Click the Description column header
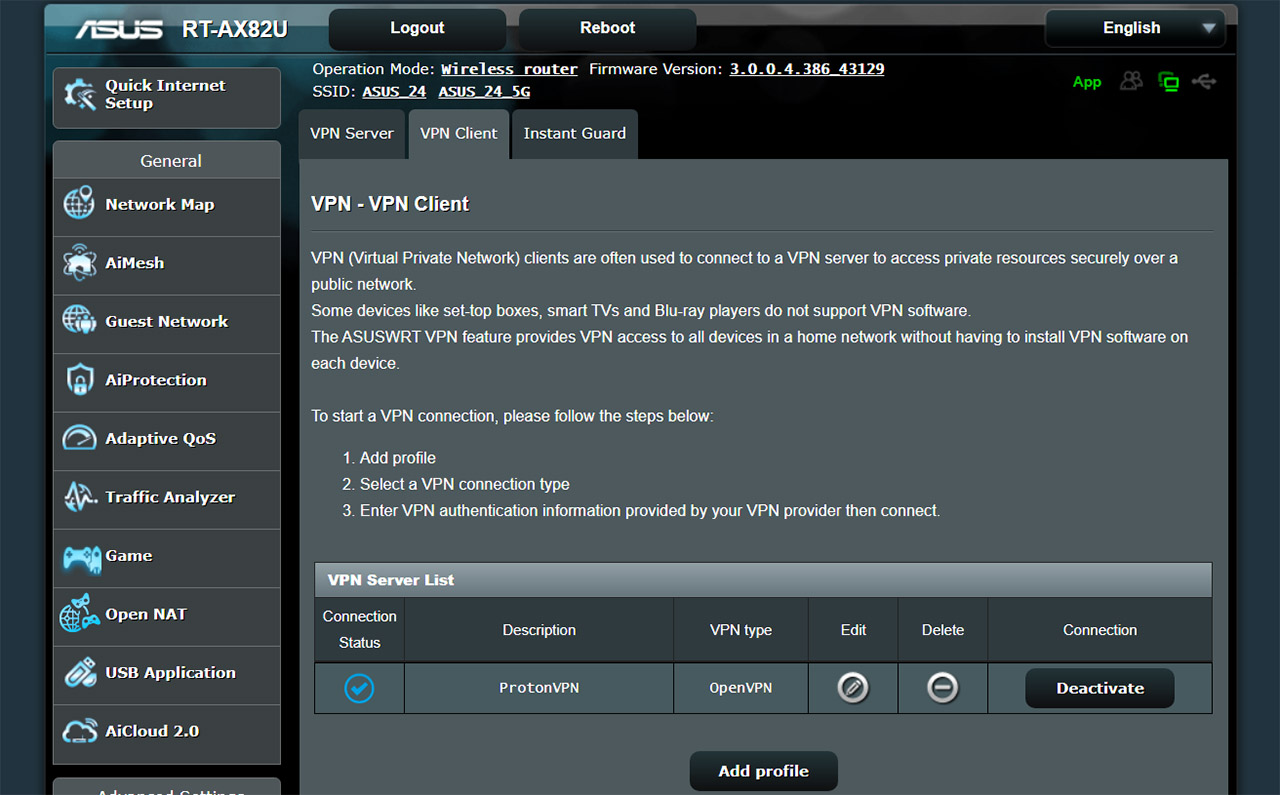Image resolution: width=1280 pixels, height=795 pixels. pos(539,630)
